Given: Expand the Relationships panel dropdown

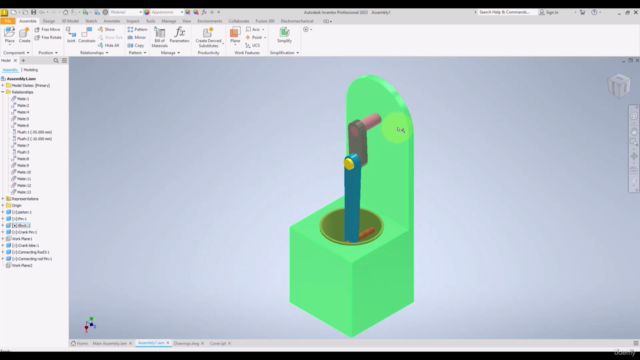Looking at the screenshot, I should coord(94,53).
